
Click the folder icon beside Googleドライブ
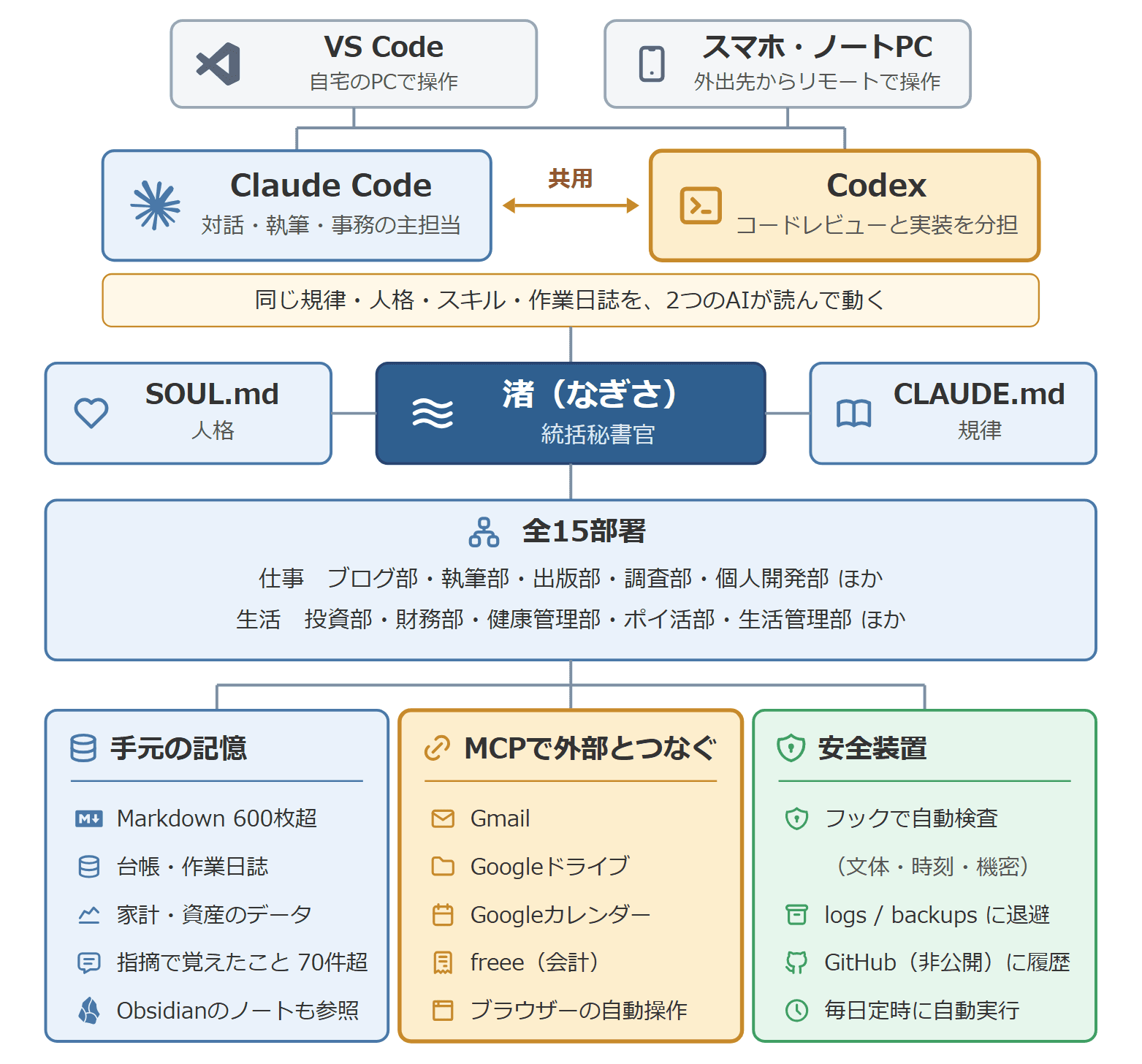443,867
